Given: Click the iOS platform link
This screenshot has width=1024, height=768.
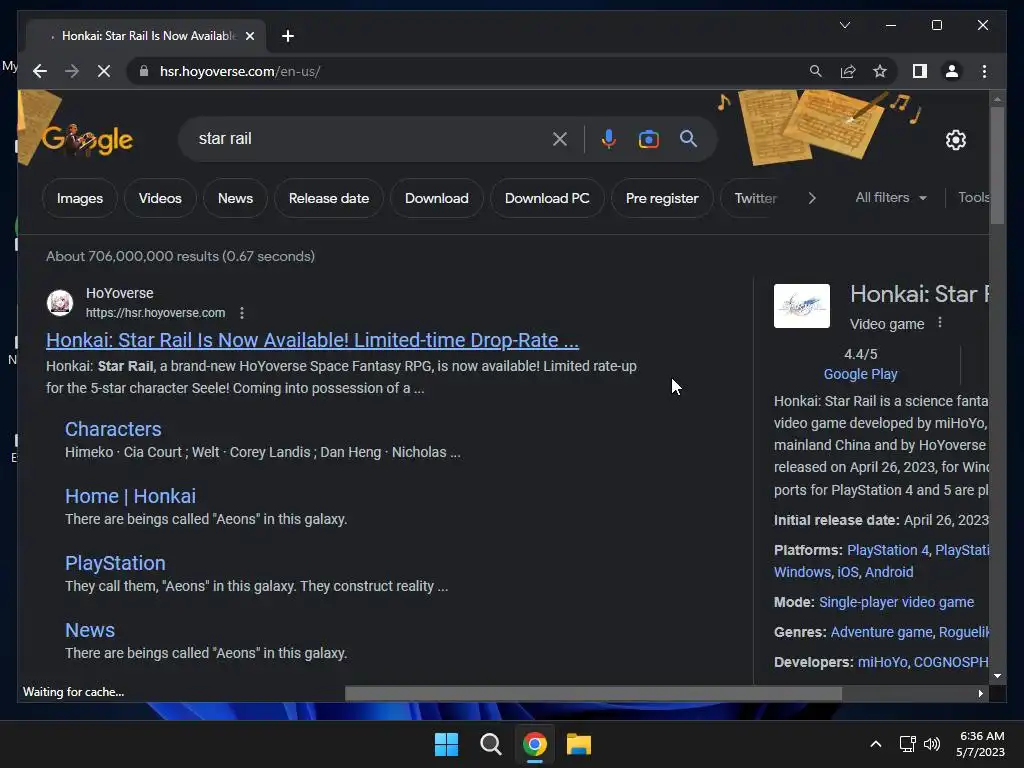Looking at the screenshot, I should click(848, 572).
